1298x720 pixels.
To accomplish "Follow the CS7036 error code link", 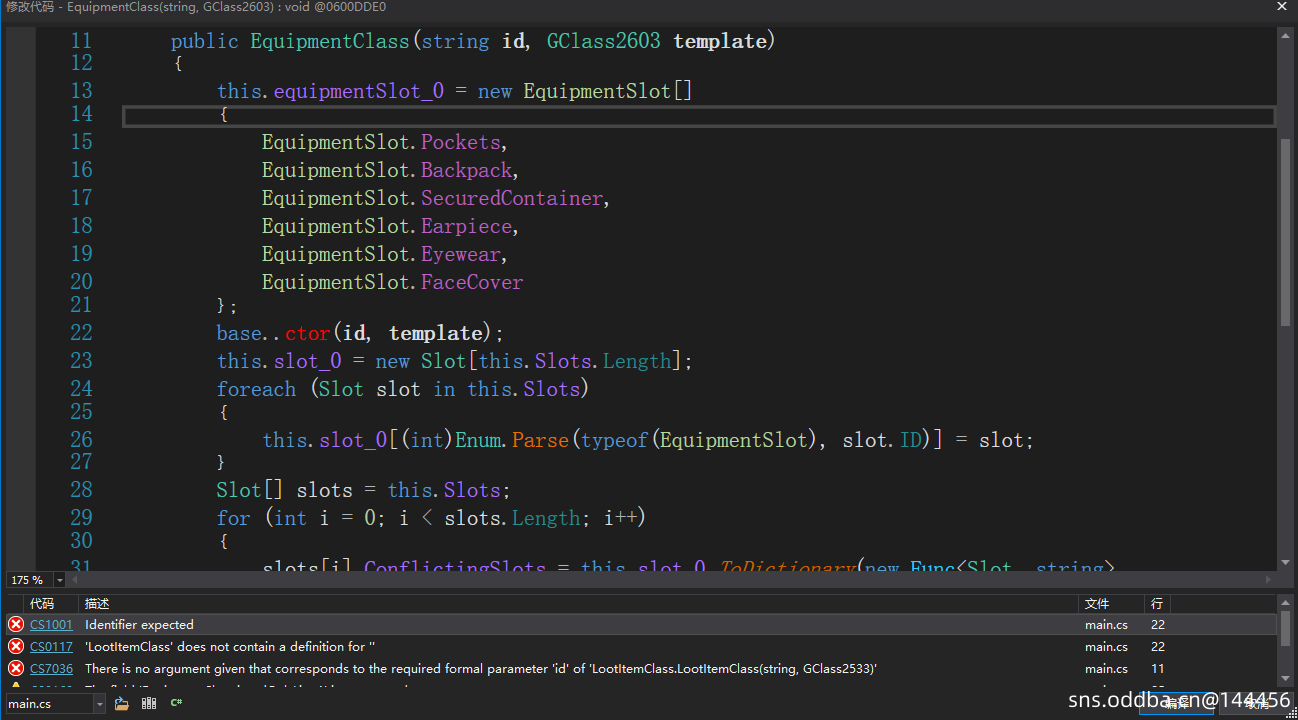I will [51, 669].
